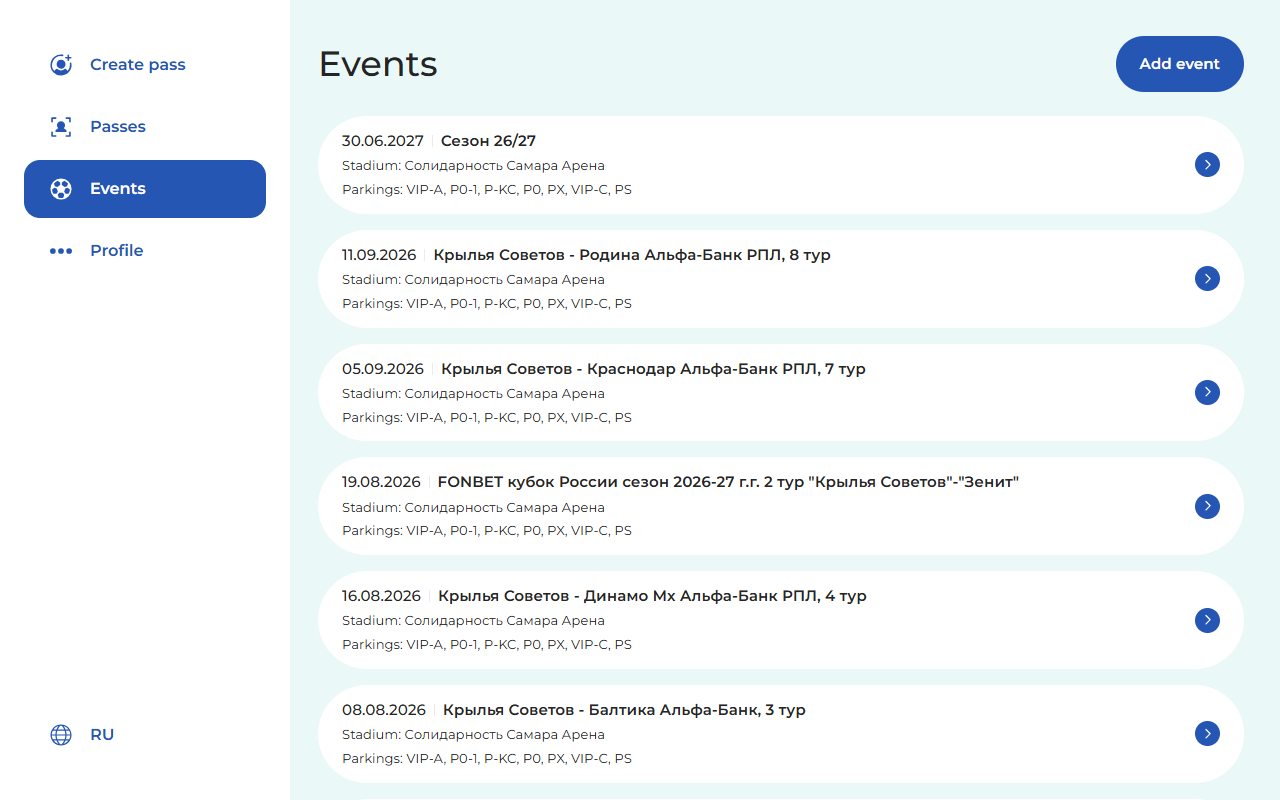Click the Events soccer ball icon
The image size is (1280, 800).
(x=61, y=189)
